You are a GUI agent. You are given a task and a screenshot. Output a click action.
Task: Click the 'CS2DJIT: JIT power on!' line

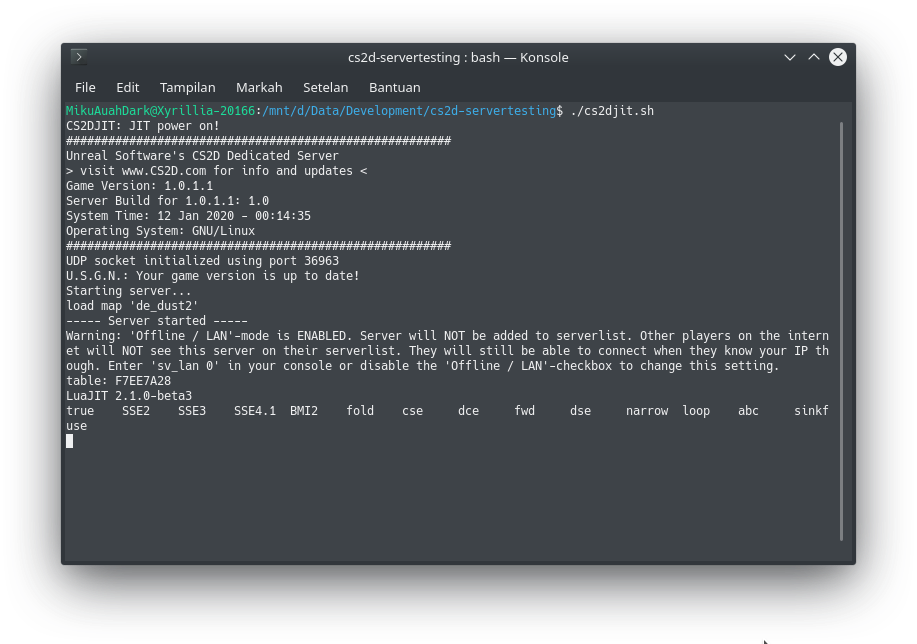coord(143,126)
